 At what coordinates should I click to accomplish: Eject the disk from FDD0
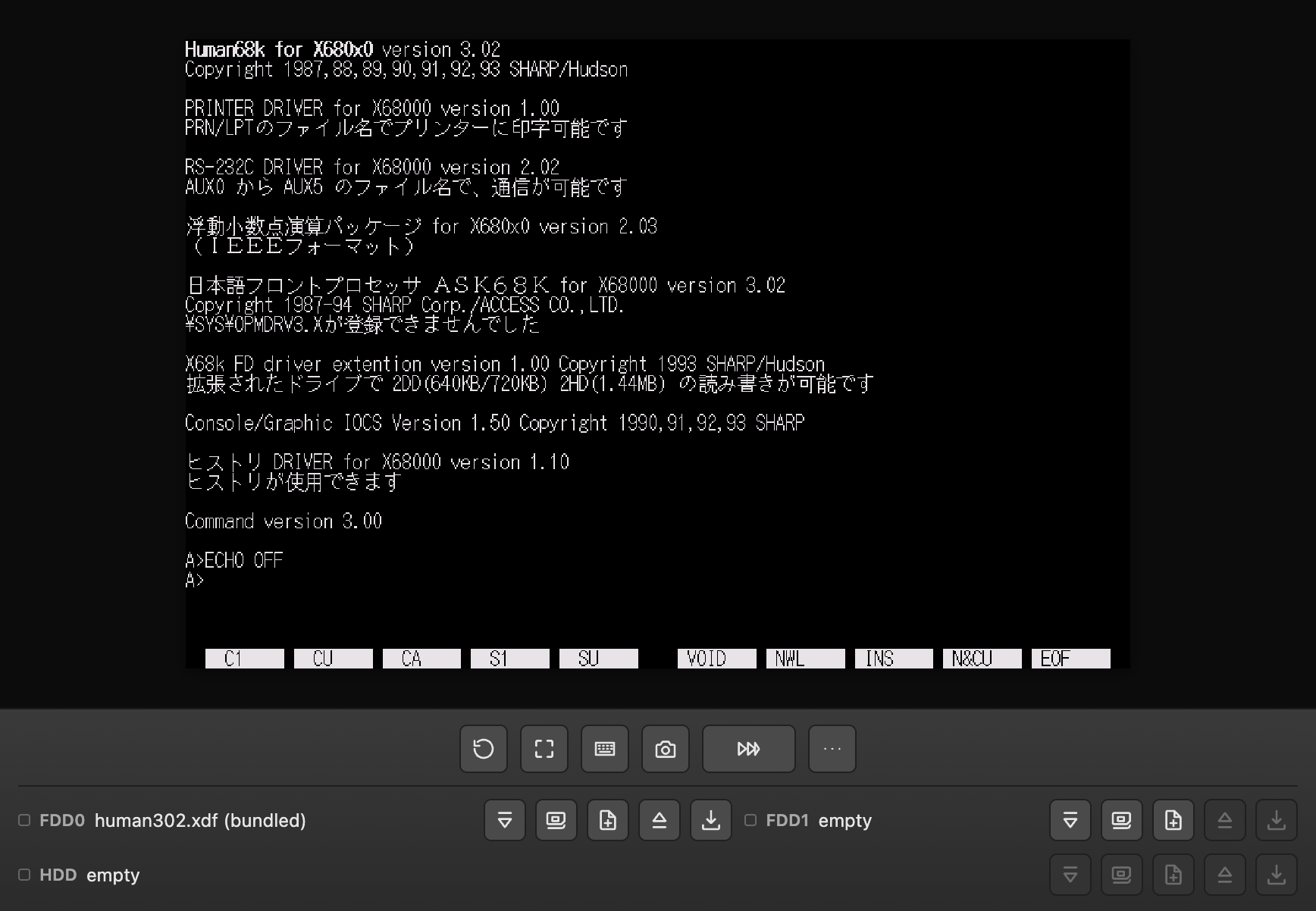coord(660,820)
